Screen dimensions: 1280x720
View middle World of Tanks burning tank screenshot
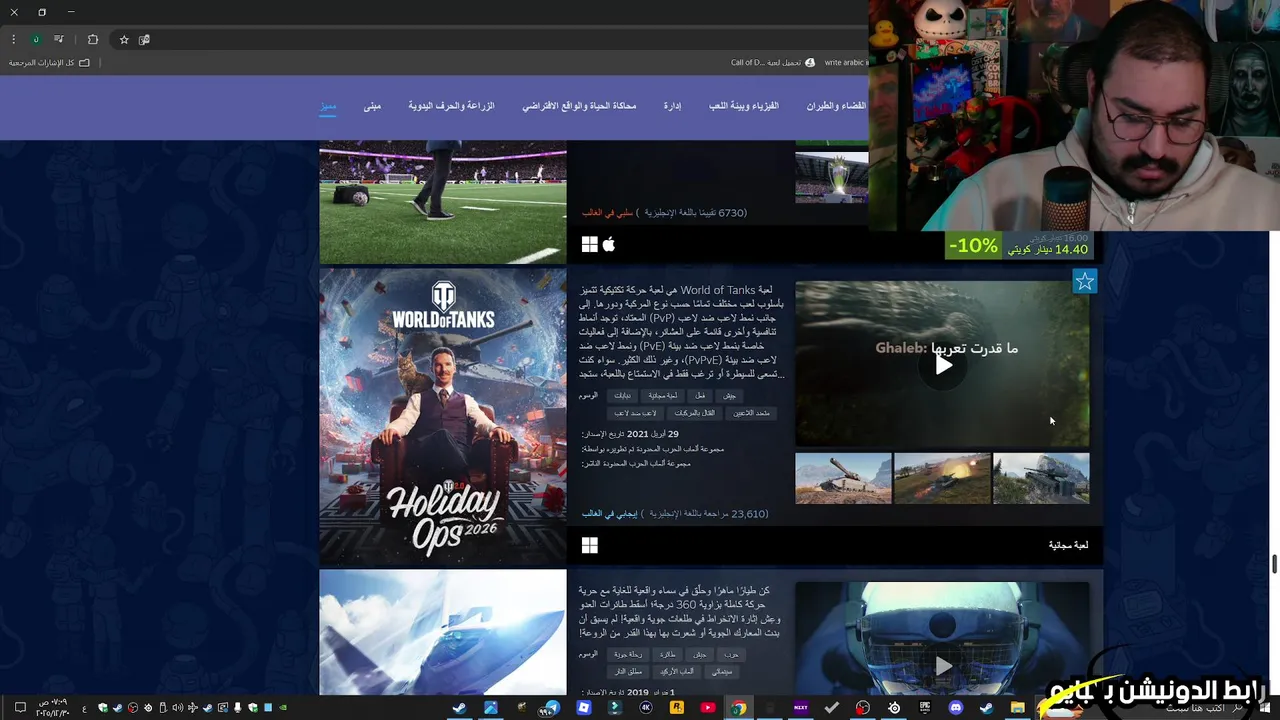[x=942, y=478]
